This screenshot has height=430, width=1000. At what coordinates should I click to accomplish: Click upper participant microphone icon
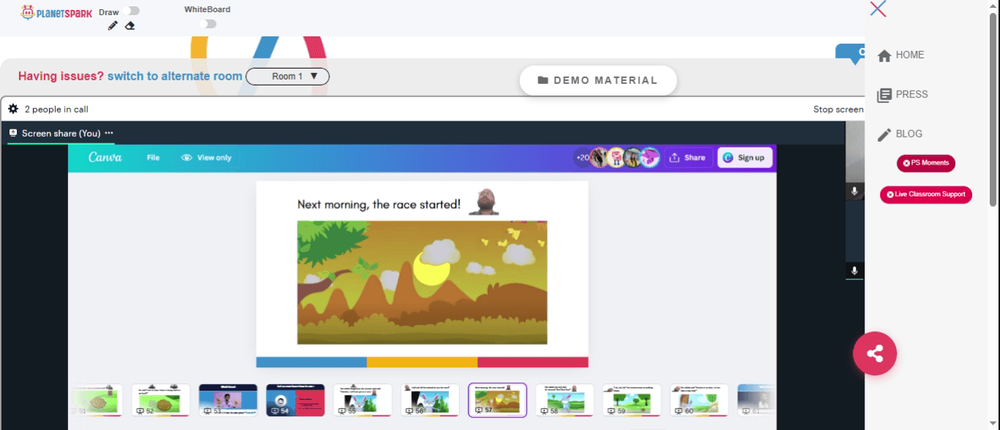point(855,191)
